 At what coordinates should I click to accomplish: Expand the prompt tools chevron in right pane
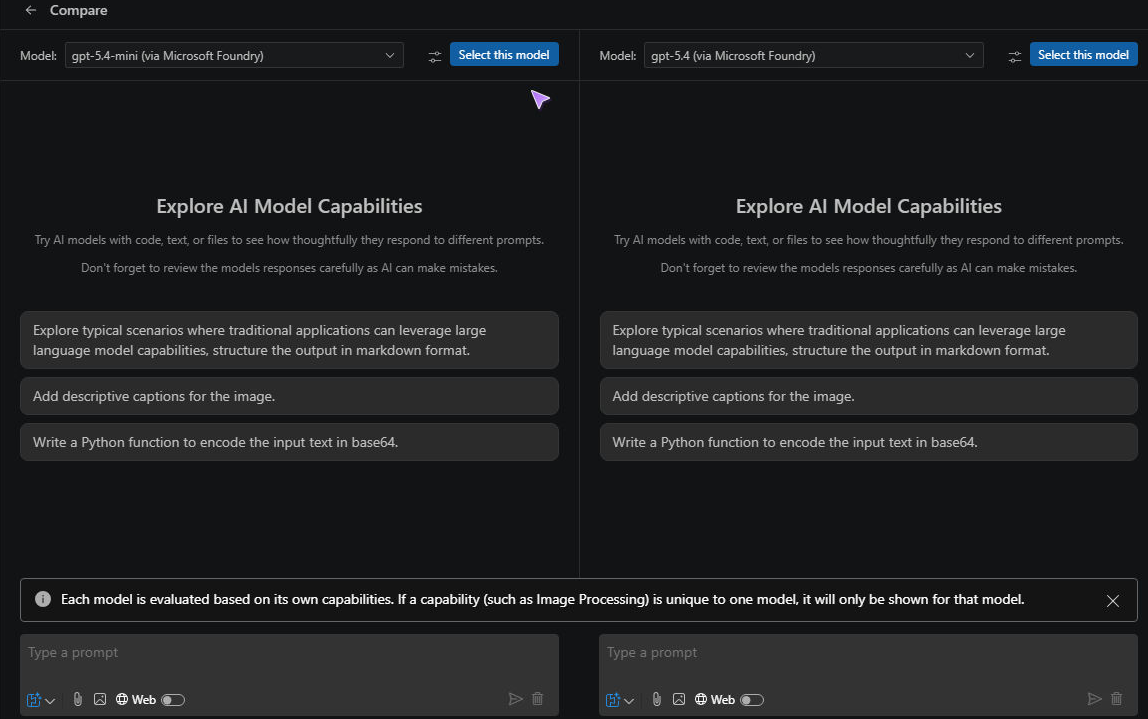click(629, 701)
